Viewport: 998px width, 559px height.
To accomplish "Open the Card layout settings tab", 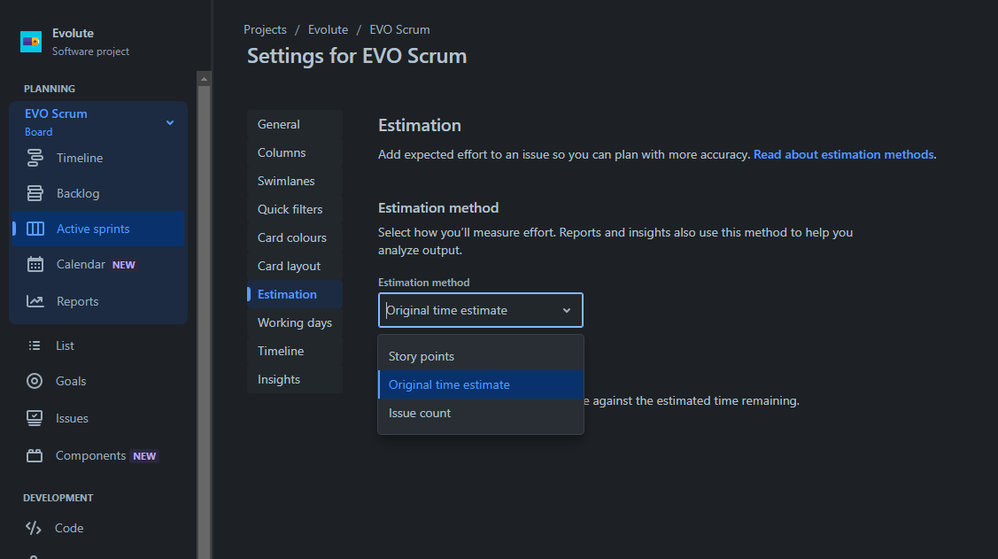I will pos(289,266).
